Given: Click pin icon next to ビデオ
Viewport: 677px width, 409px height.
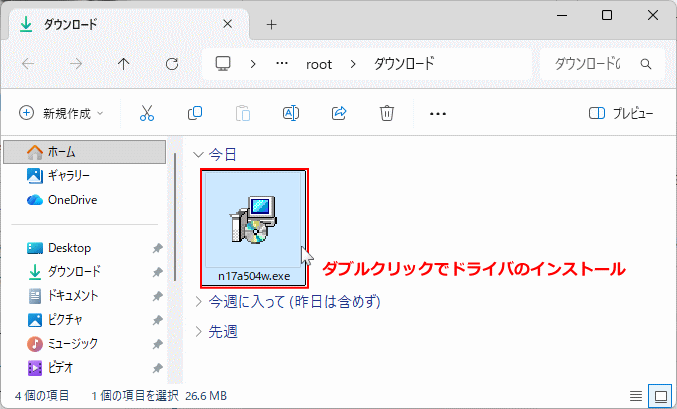Looking at the screenshot, I should tap(158, 368).
